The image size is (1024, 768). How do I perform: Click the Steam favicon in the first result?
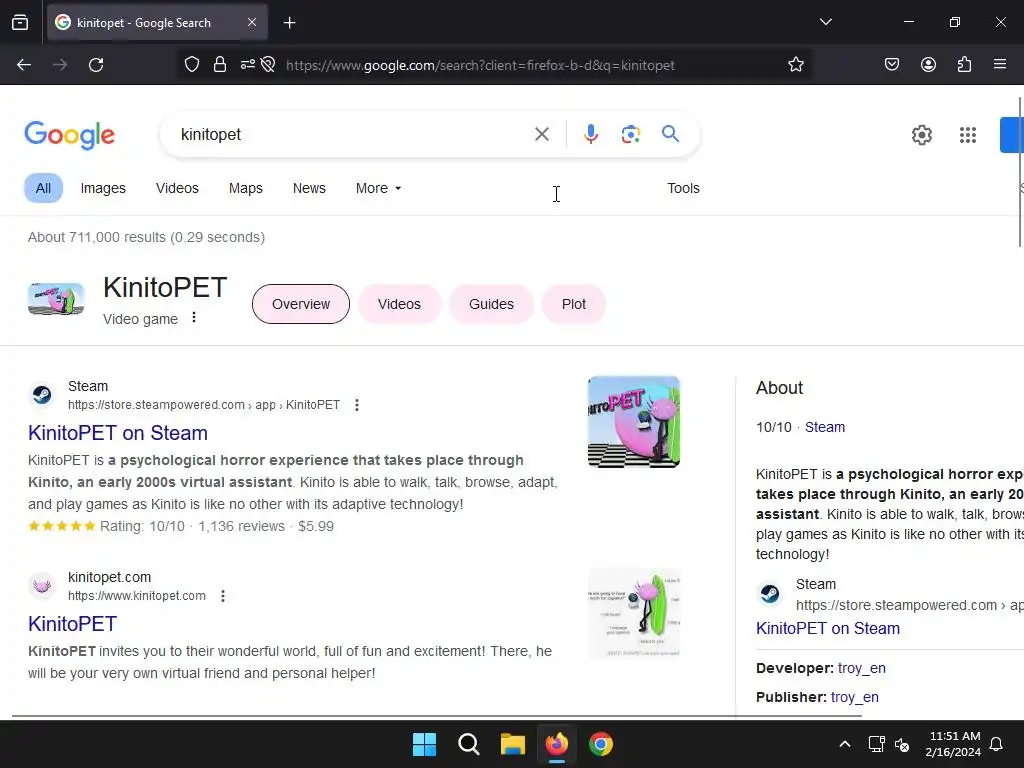click(x=42, y=394)
